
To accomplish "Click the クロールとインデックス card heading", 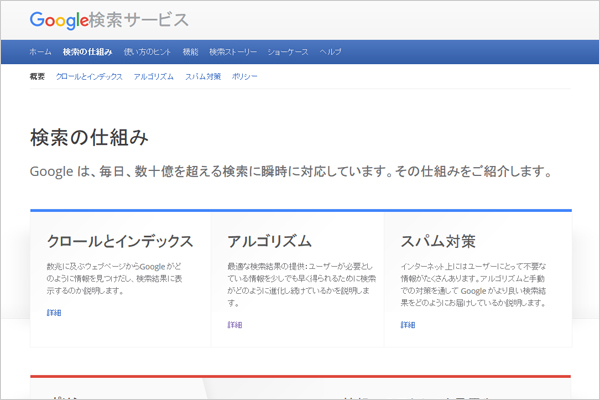I will [x=120, y=242].
